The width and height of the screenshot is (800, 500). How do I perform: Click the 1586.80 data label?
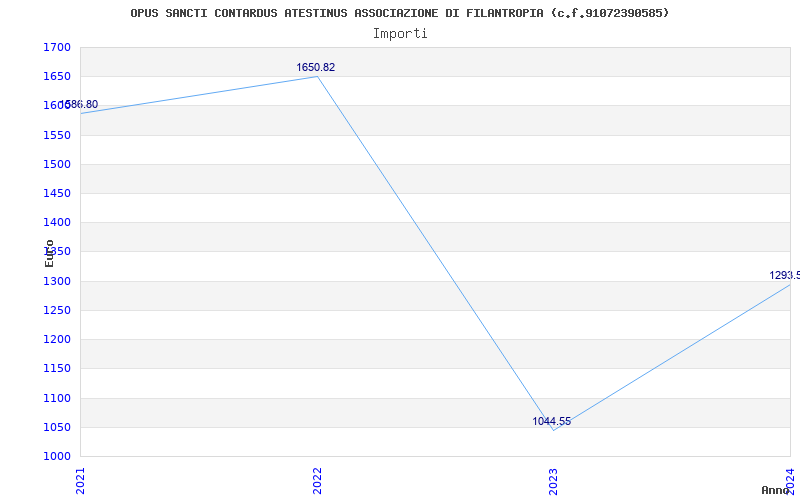[79, 105]
